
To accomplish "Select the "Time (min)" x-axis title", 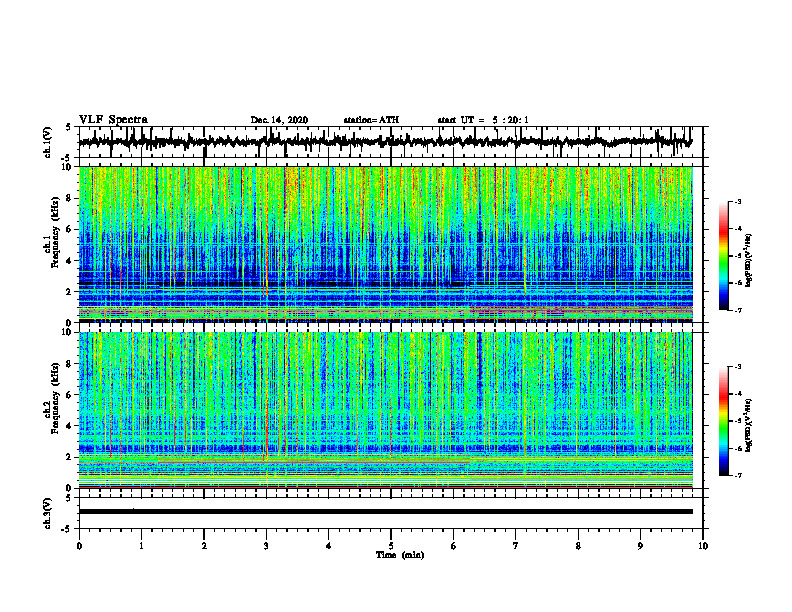I will click(x=400, y=555).
